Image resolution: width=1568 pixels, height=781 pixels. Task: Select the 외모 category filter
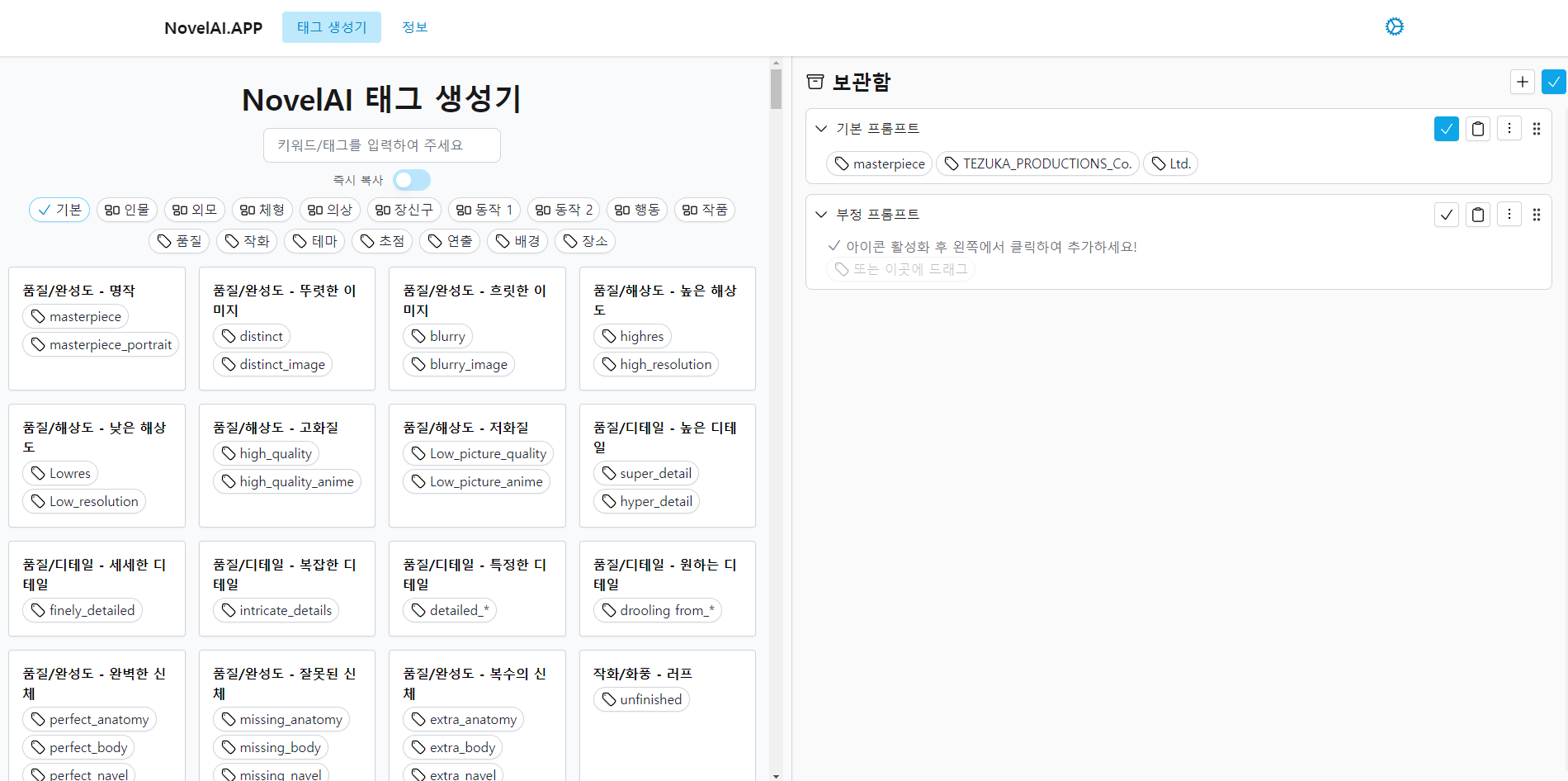pyautogui.click(x=195, y=210)
